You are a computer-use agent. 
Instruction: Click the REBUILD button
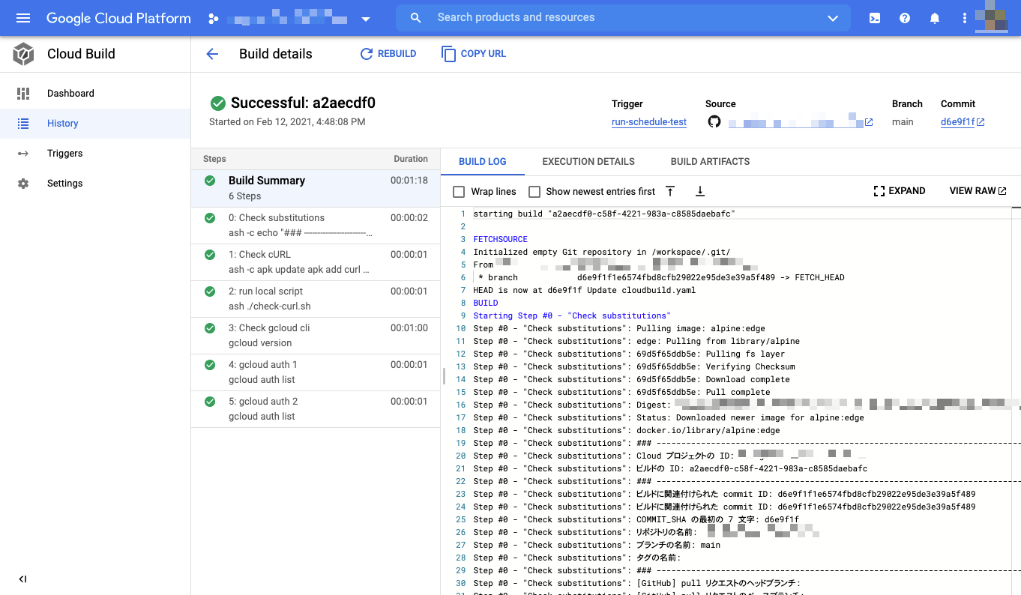tap(388, 53)
